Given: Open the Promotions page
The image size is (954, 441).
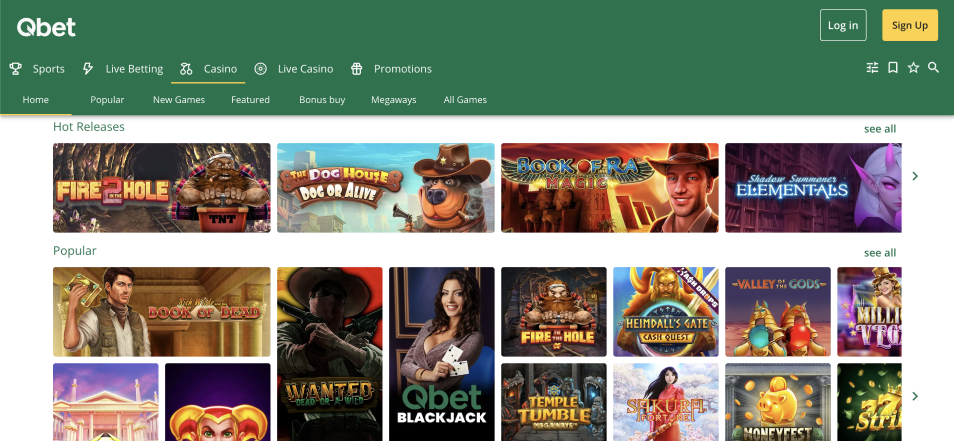Looking at the screenshot, I should pyautogui.click(x=403, y=69).
